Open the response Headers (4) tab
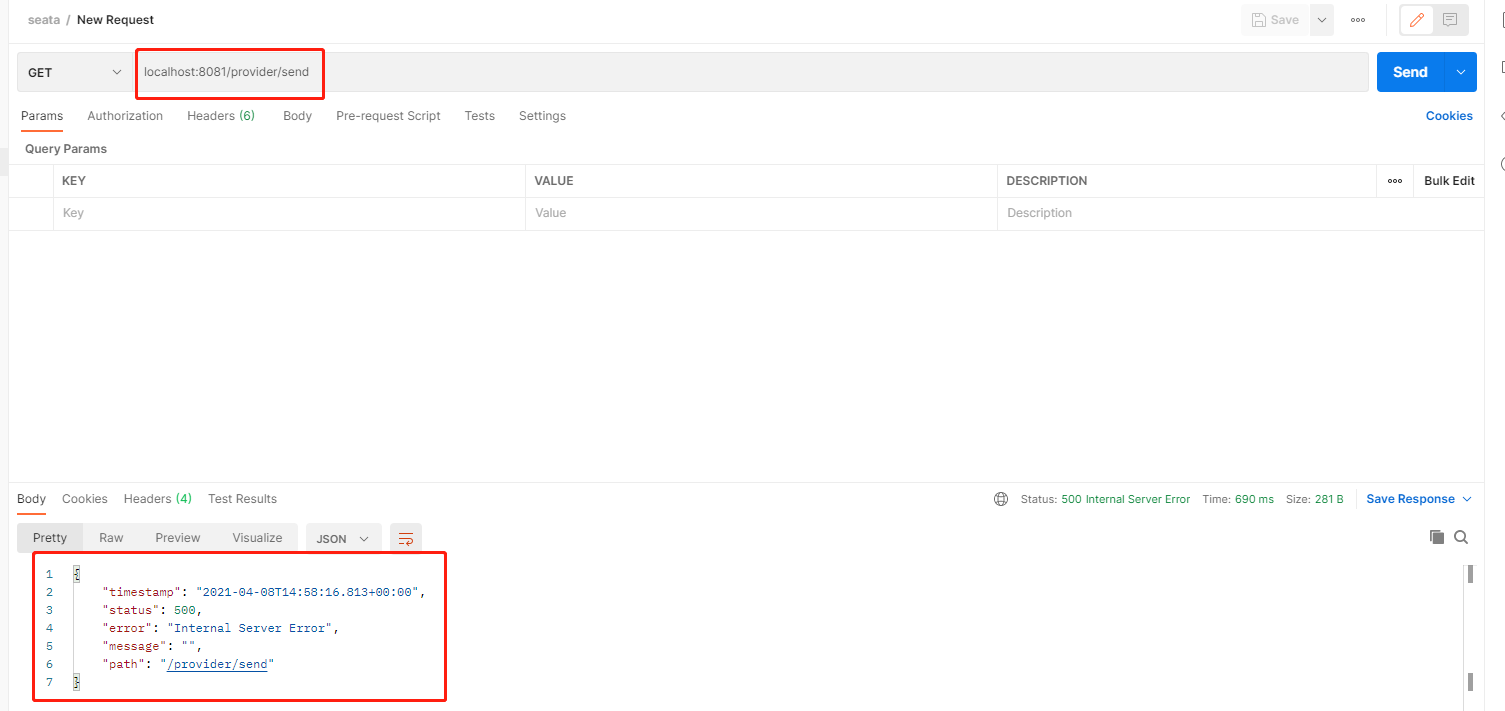1505x711 pixels. coord(158,499)
